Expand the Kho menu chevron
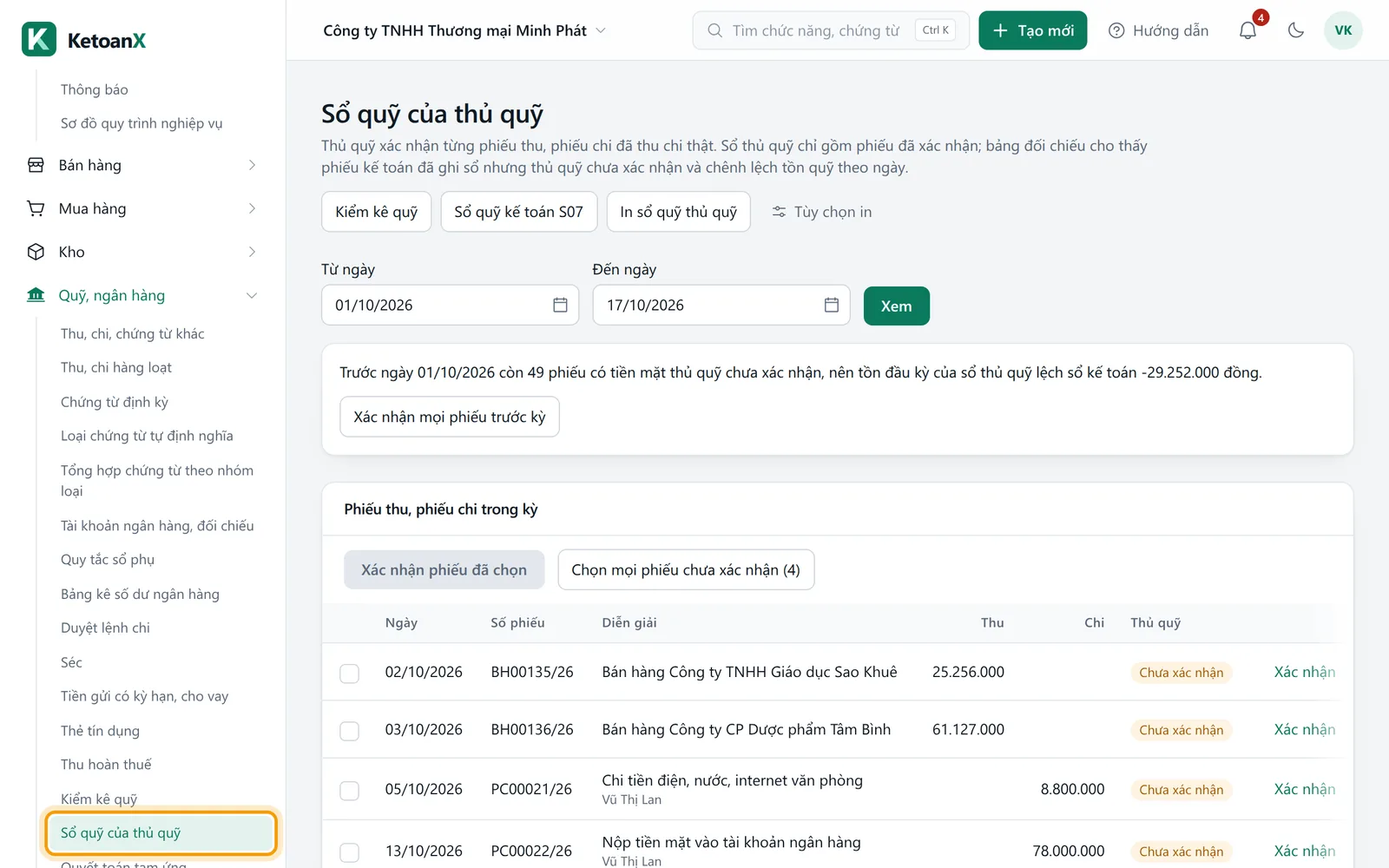This screenshot has width=1389, height=868. pyautogui.click(x=252, y=252)
